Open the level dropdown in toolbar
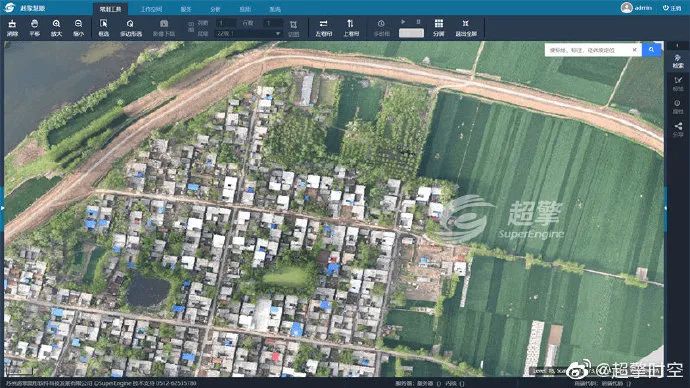The height and width of the screenshot is (388, 690). [x=248, y=33]
